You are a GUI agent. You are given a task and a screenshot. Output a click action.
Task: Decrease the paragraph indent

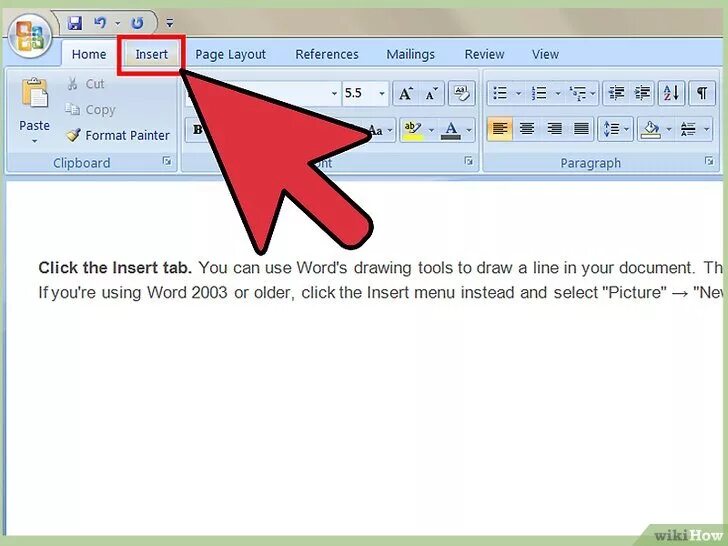[x=616, y=93]
